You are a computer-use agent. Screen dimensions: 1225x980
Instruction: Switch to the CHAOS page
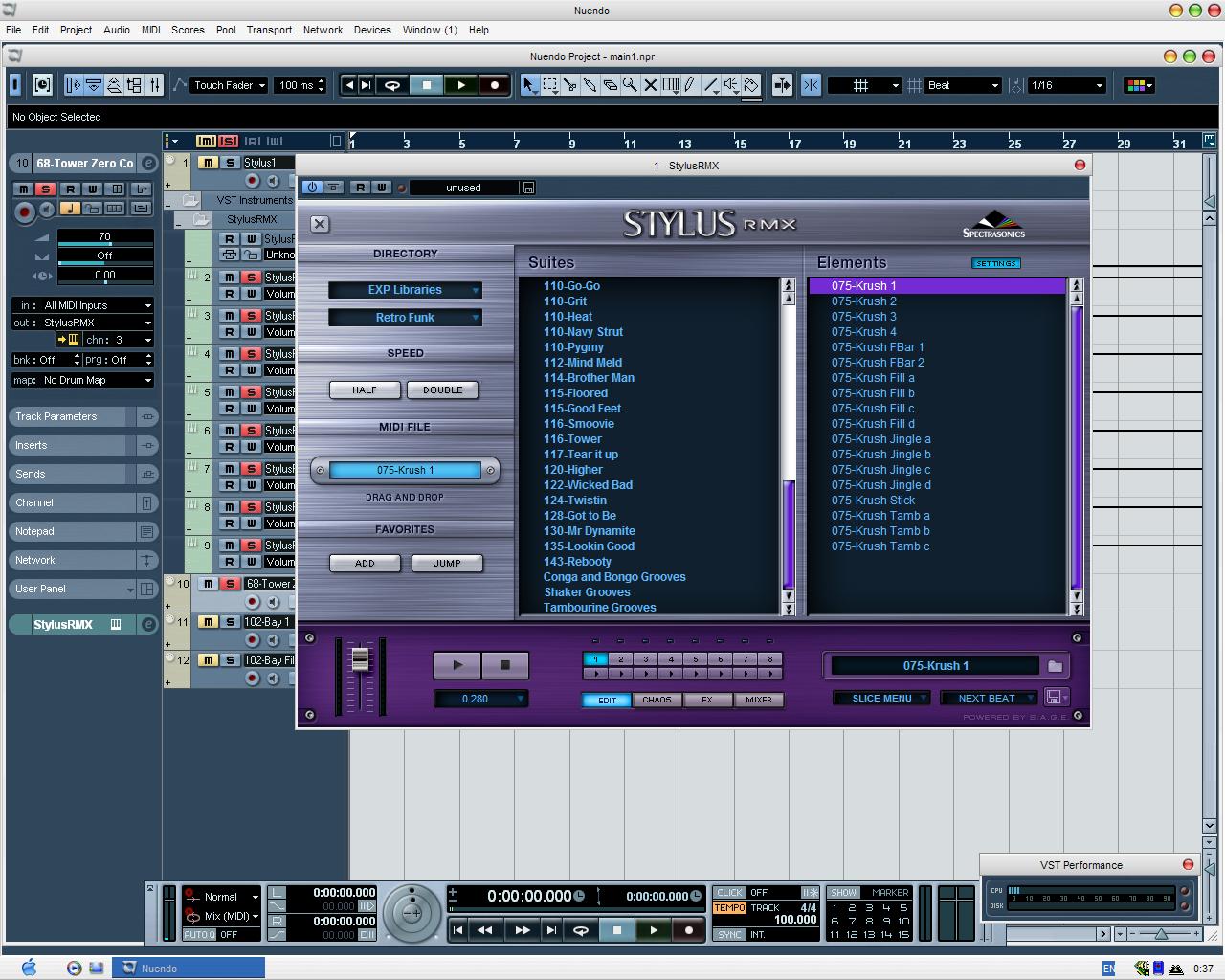pyautogui.click(x=657, y=700)
